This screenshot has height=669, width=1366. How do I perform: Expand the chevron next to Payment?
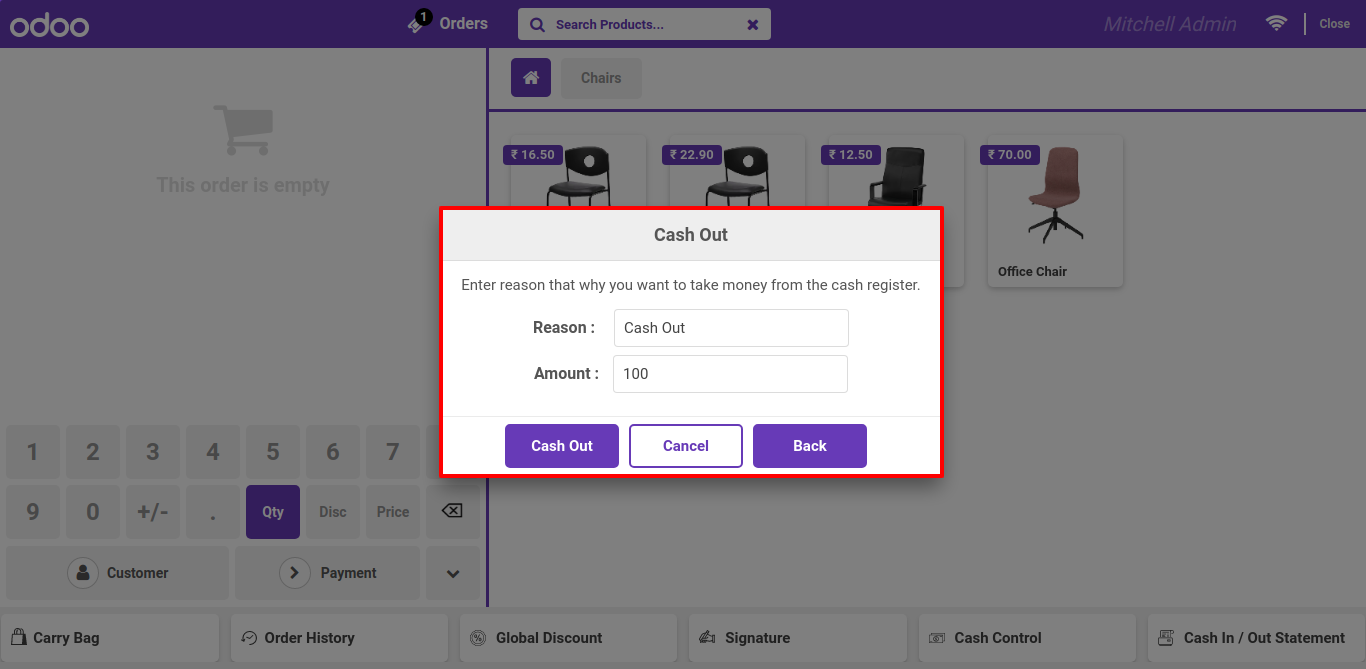click(x=453, y=573)
